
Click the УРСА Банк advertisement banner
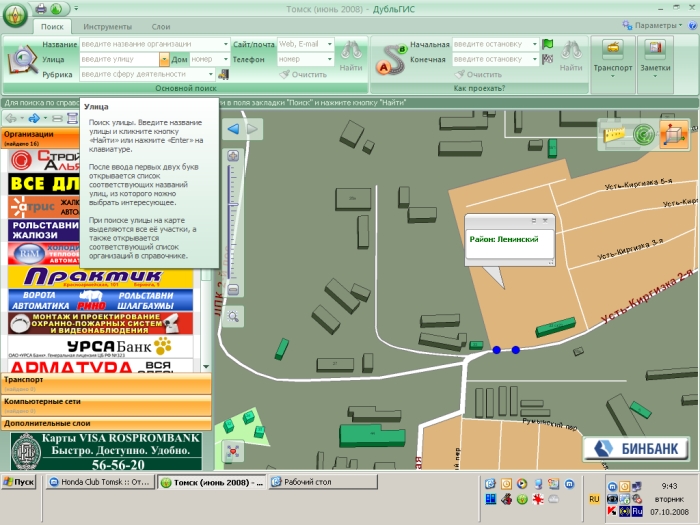click(x=100, y=347)
